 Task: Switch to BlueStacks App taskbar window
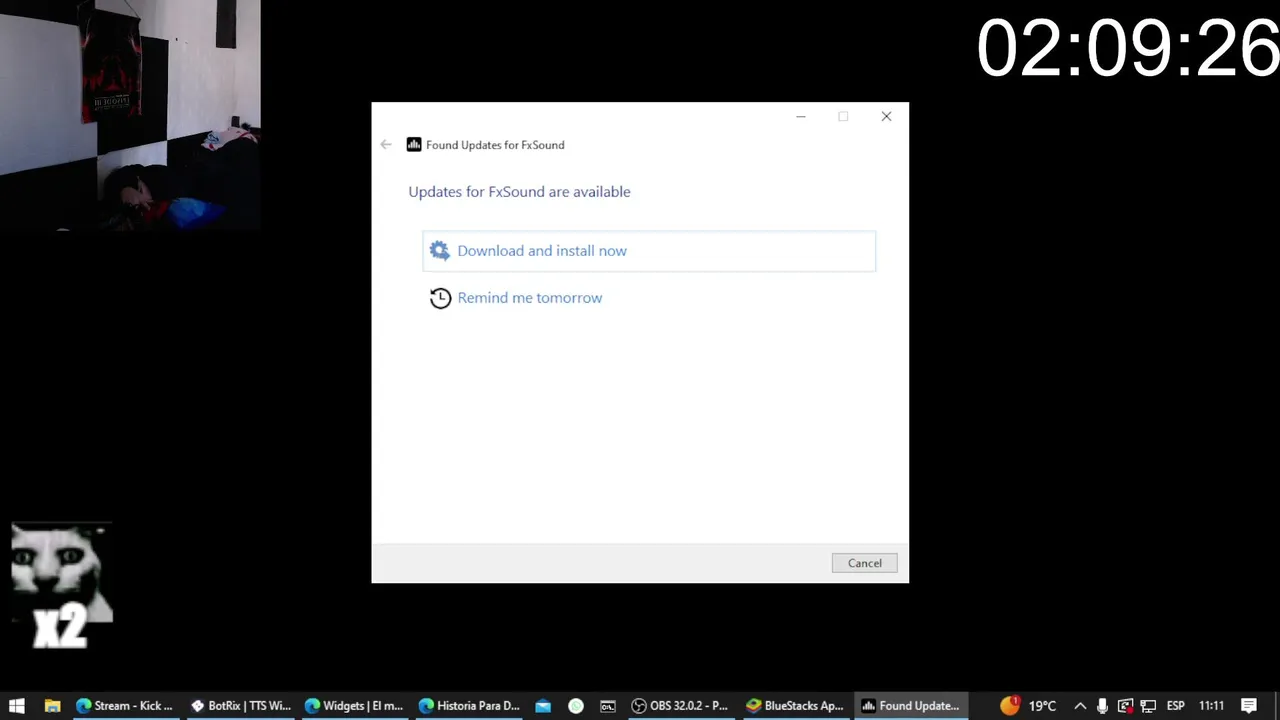coord(795,706)
